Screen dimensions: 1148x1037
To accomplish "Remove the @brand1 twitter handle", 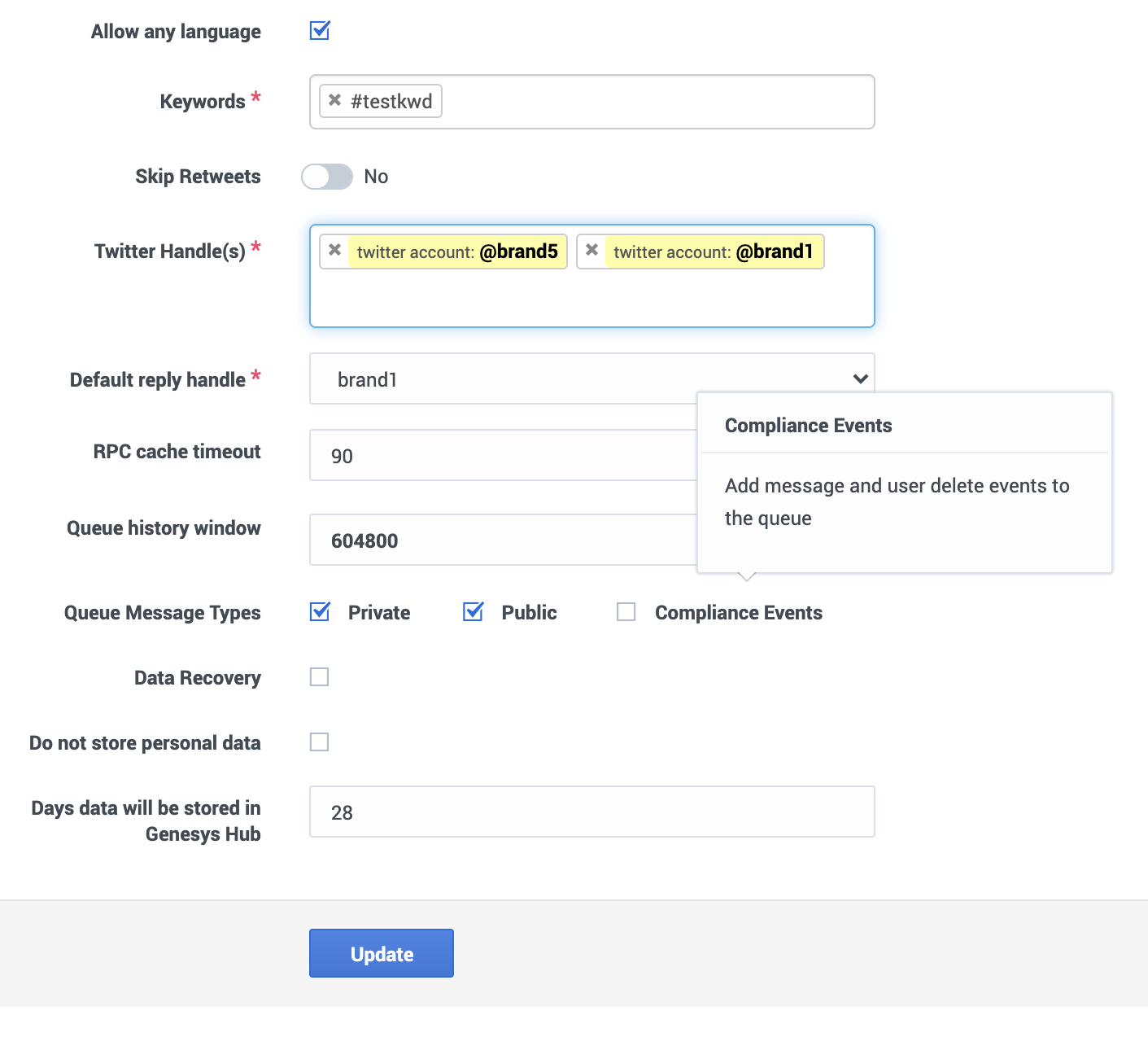I will click(591, 251).
